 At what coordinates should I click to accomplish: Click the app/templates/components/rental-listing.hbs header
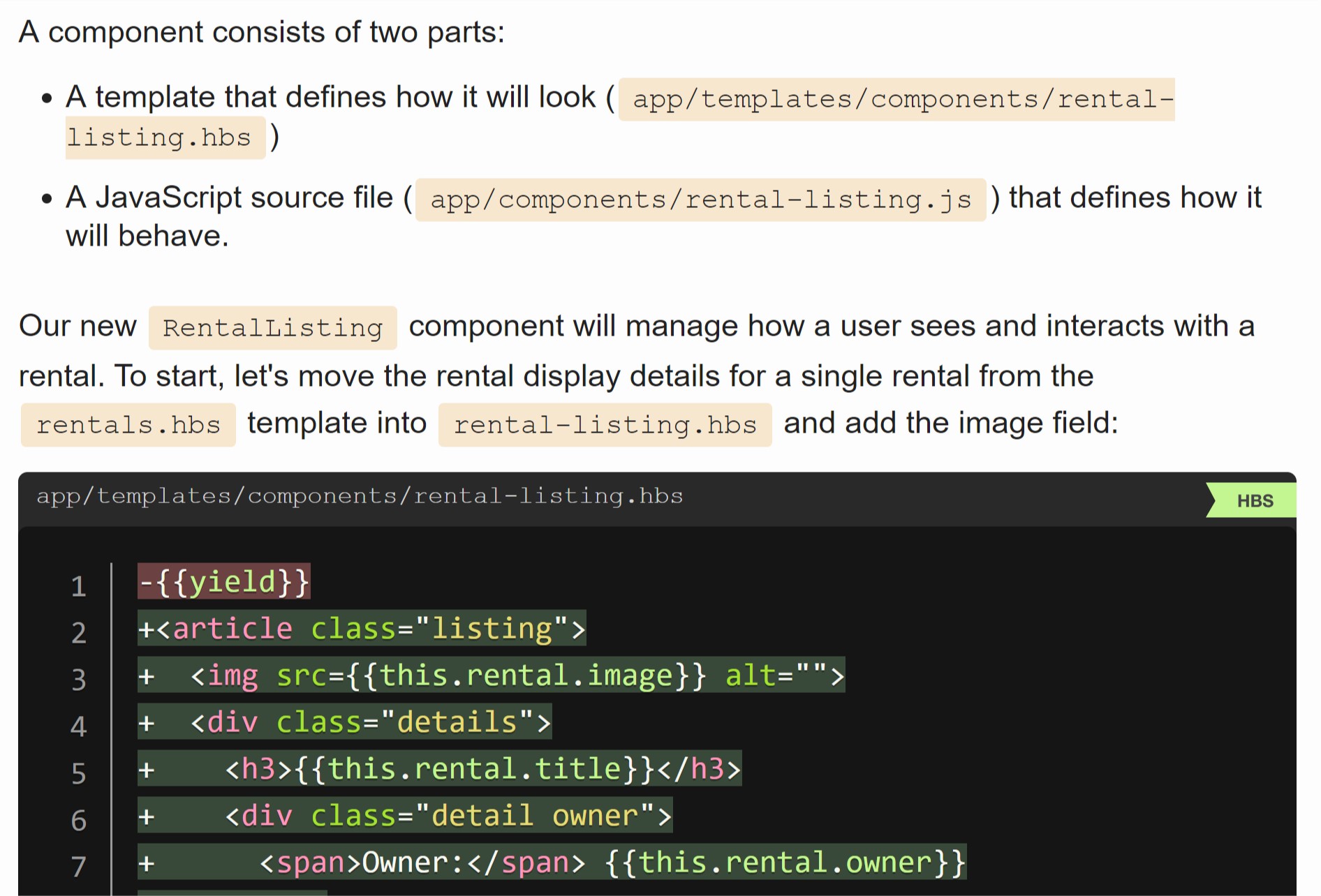click(x=360, y=495)
